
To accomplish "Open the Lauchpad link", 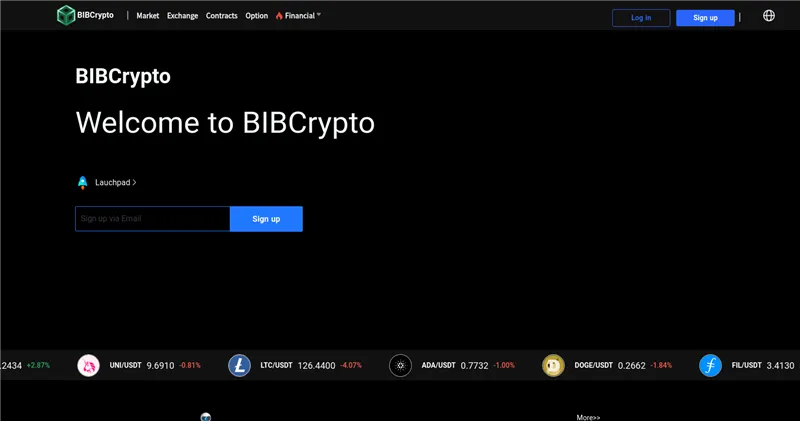I will (x=115, y=183).
